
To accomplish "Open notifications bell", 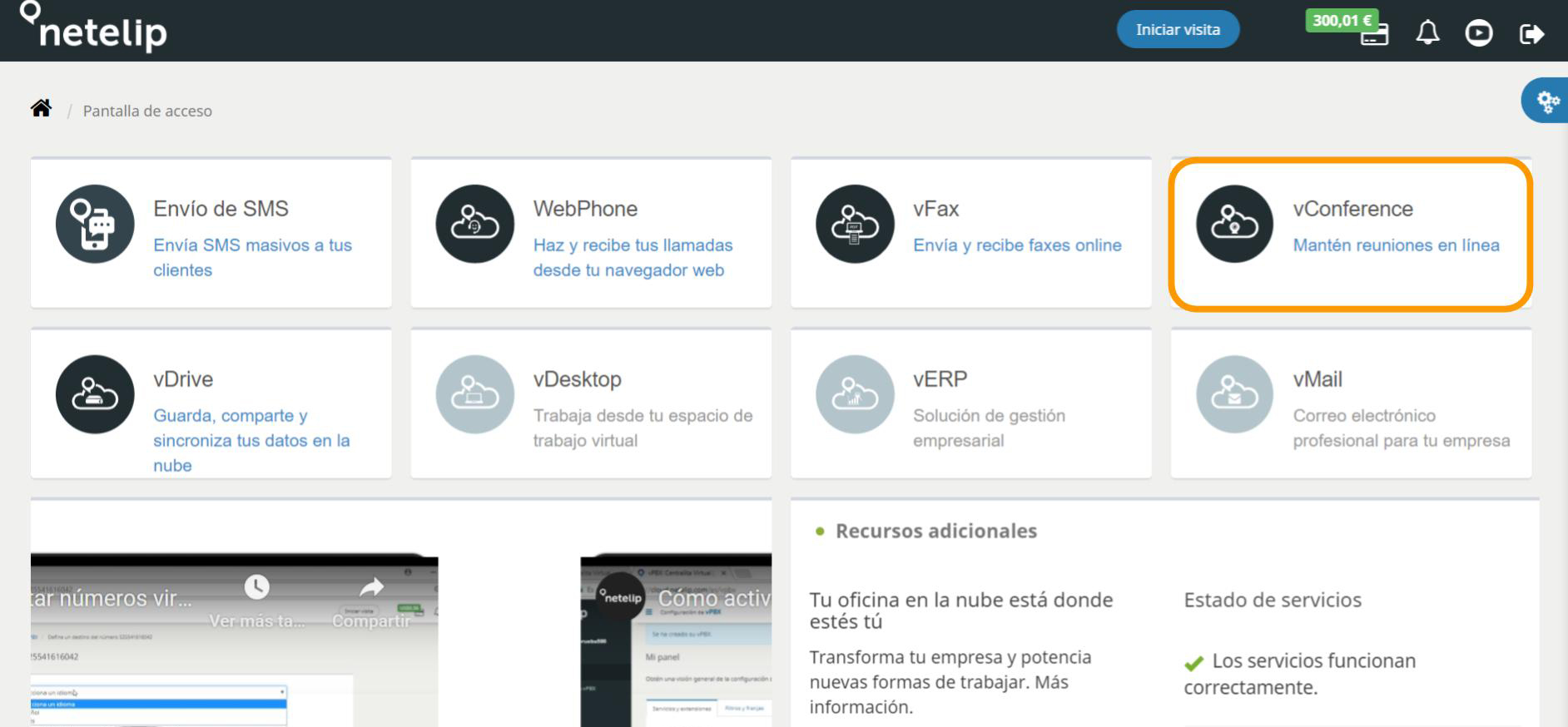I will pyautogui.click(x=1427, y=32).
